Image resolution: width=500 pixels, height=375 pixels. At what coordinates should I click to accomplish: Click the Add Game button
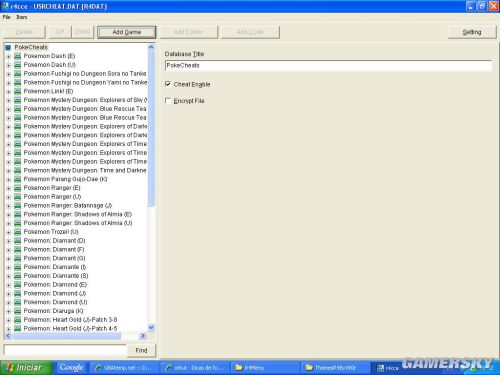pos(127,32)
